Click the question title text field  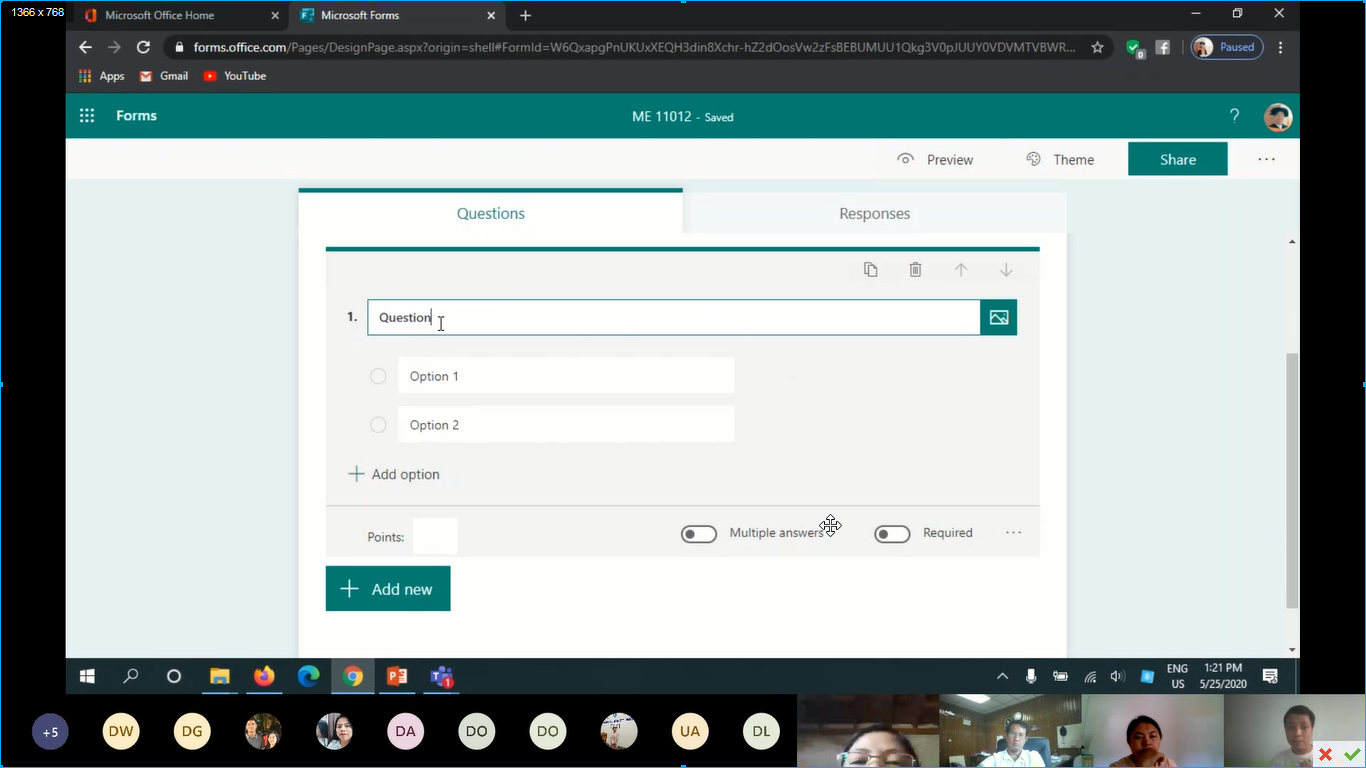pos(674,317)
